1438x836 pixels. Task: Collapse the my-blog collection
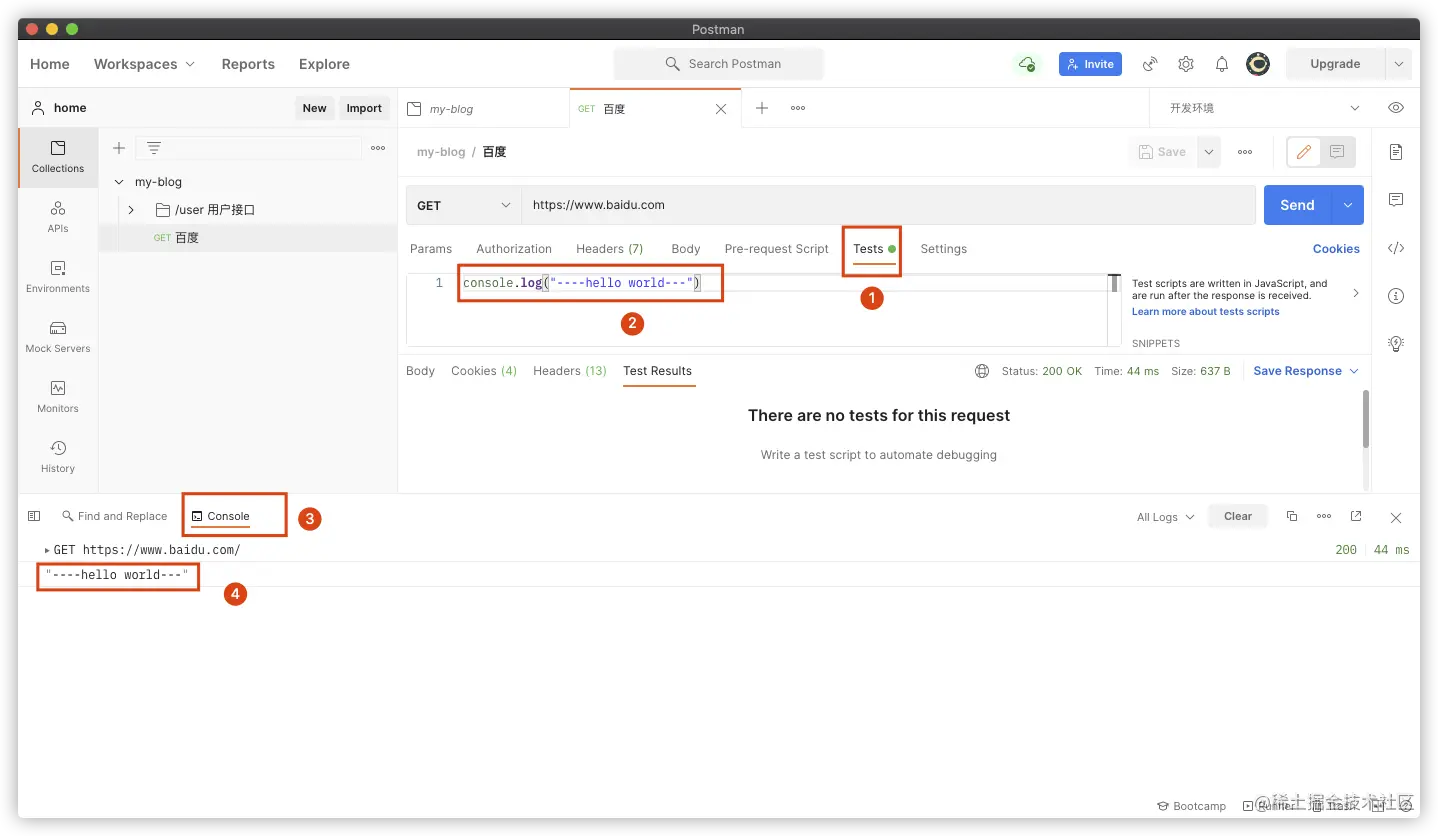coord(119,182)
